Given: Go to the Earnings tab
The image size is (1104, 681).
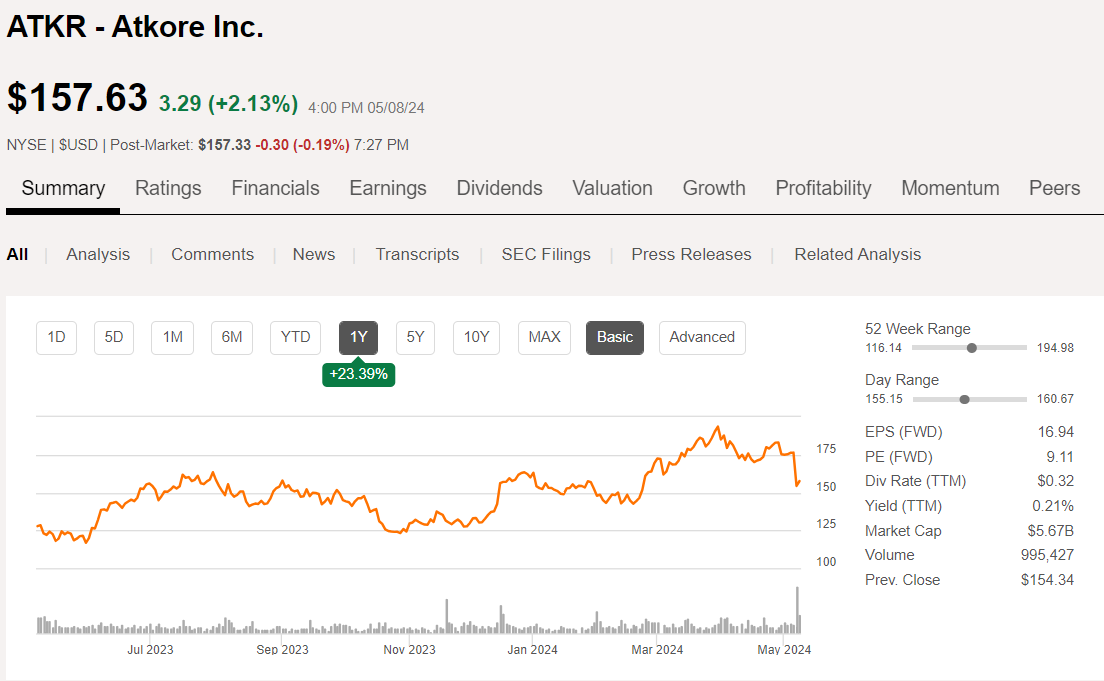Looking at the screenshot, I should (x=388, y=188).
